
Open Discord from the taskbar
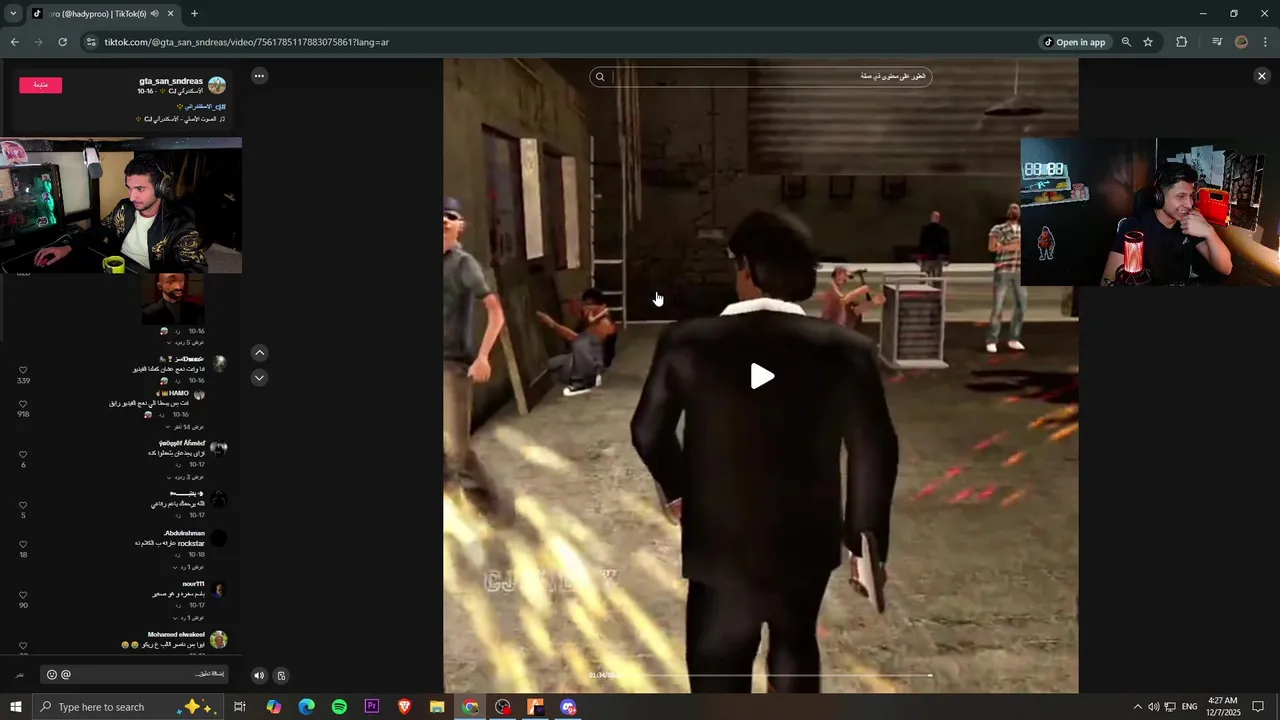coord(568,707)
